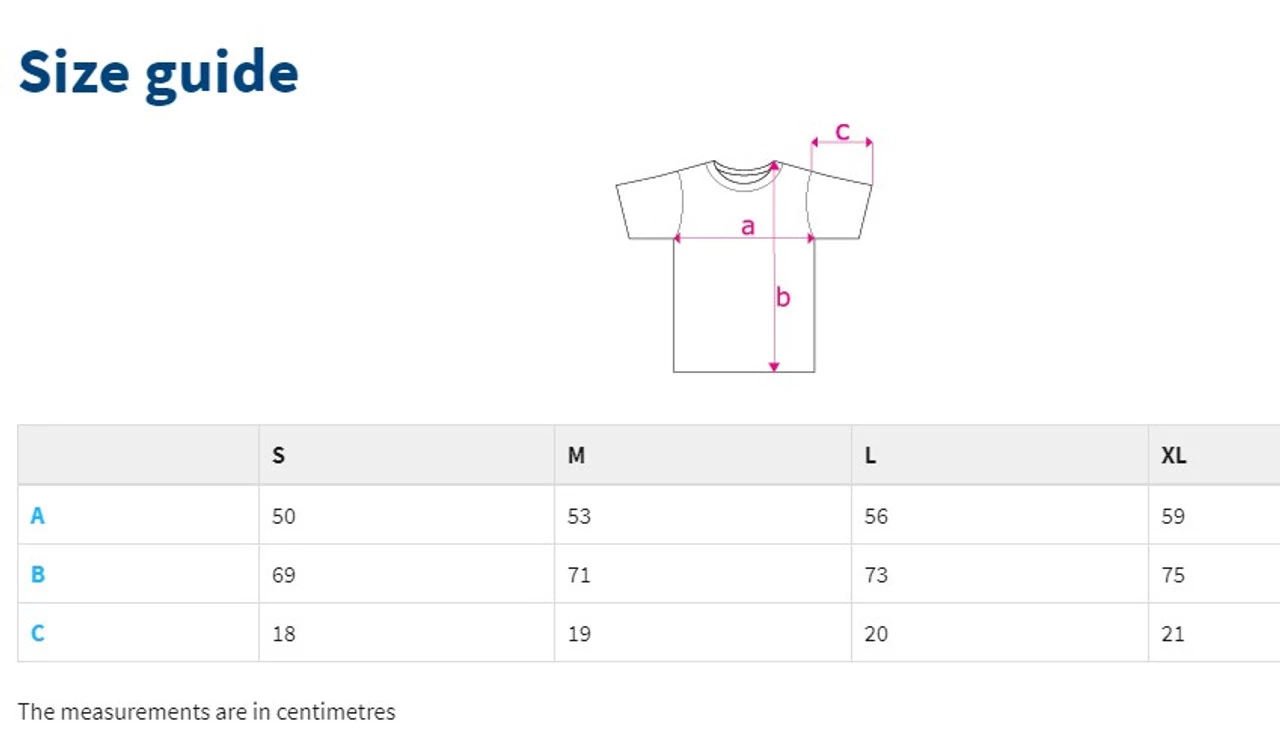
Task: Click the blue row label C
Action: click(x=37, y=633)
